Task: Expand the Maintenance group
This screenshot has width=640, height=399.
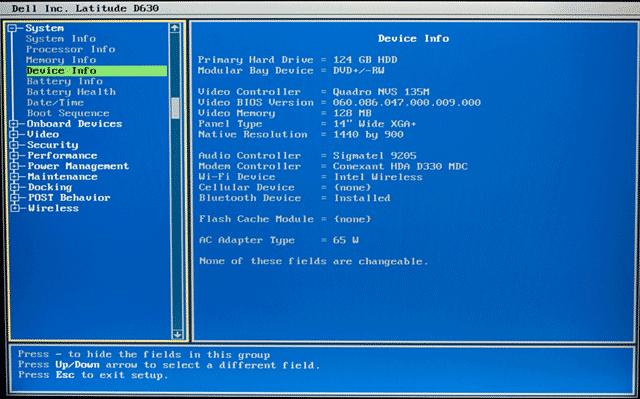Action: (x=15, y=177)
